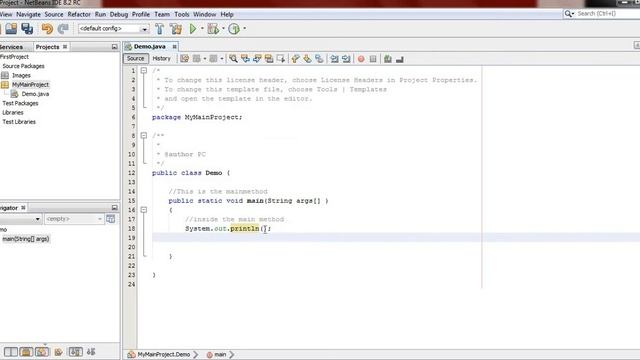The image size is (640, 360).
Task: Open the Source menu
Action: coord(54,14)
